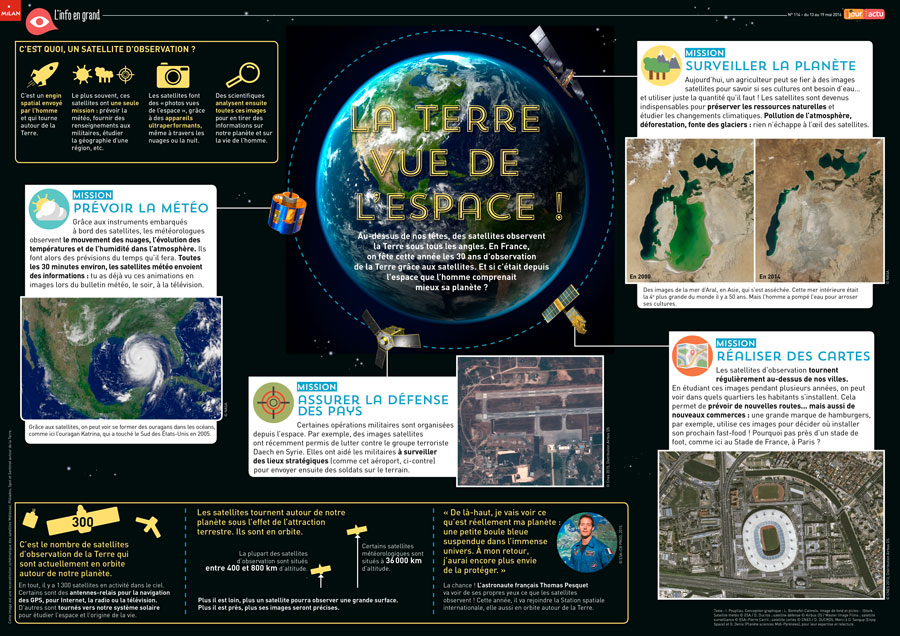The image size is (900, 636).
Task: Click the 'En 2014' label
Action: tap(770, 276)
